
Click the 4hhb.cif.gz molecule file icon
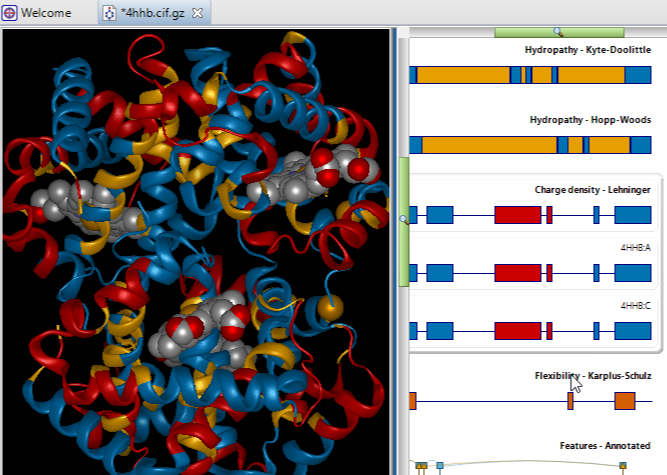coord(109,13)
